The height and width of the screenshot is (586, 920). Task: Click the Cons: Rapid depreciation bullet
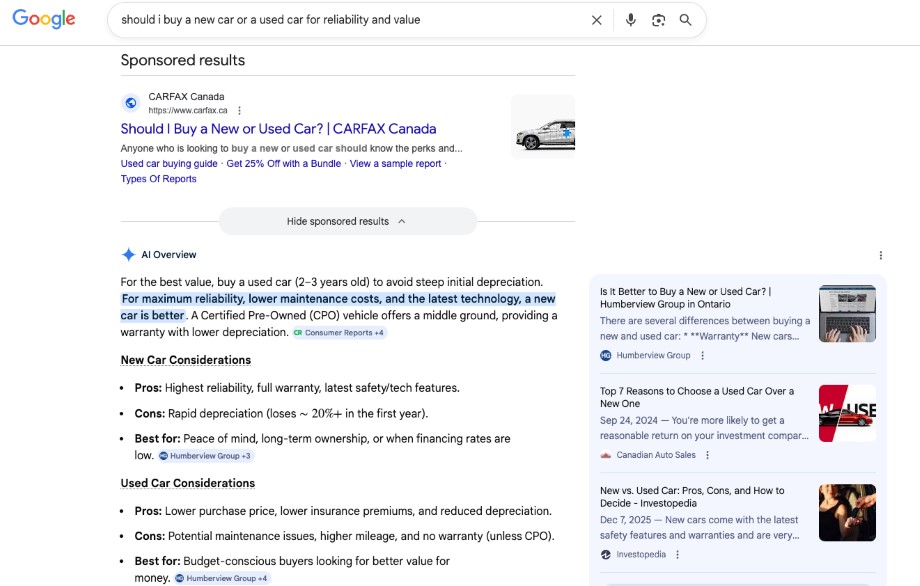point(282,414)
